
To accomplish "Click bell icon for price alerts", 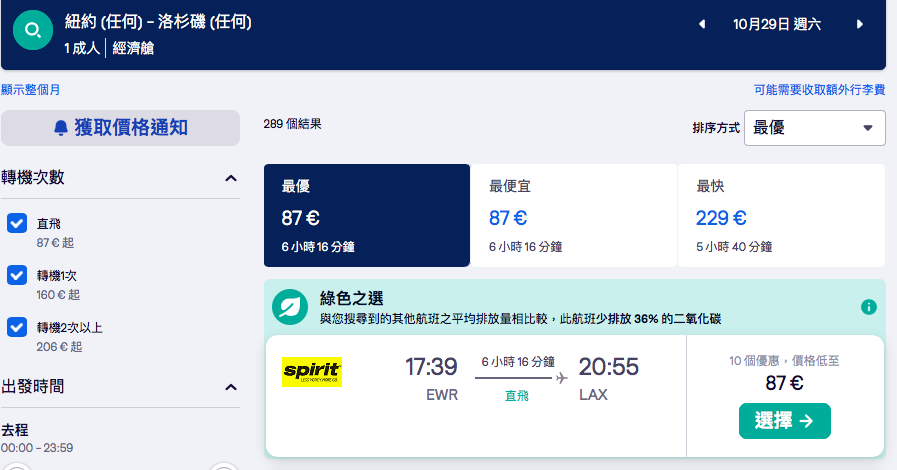I will coord(62,128).
